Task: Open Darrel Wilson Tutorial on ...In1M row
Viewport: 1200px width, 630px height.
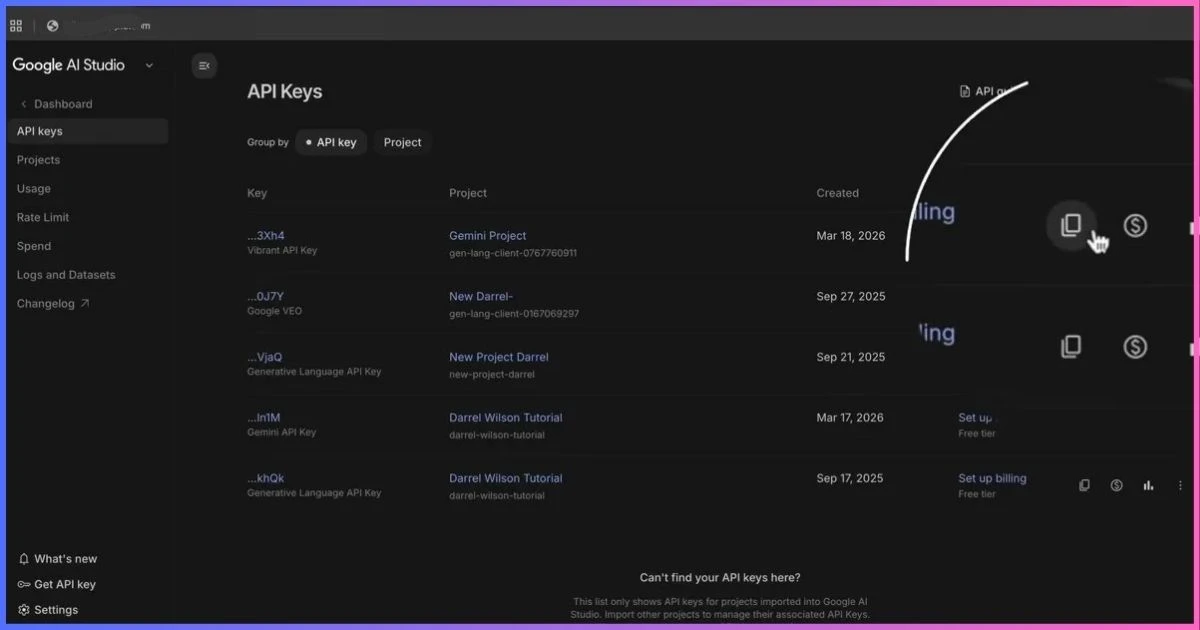Action: click(x=506, y=418)
